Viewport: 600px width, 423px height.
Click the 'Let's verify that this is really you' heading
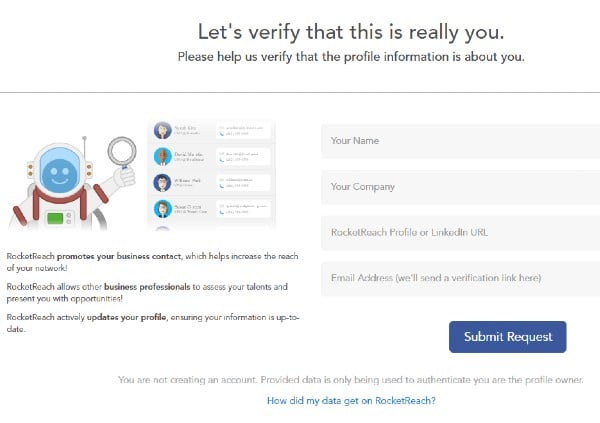[x=351, y=32]
